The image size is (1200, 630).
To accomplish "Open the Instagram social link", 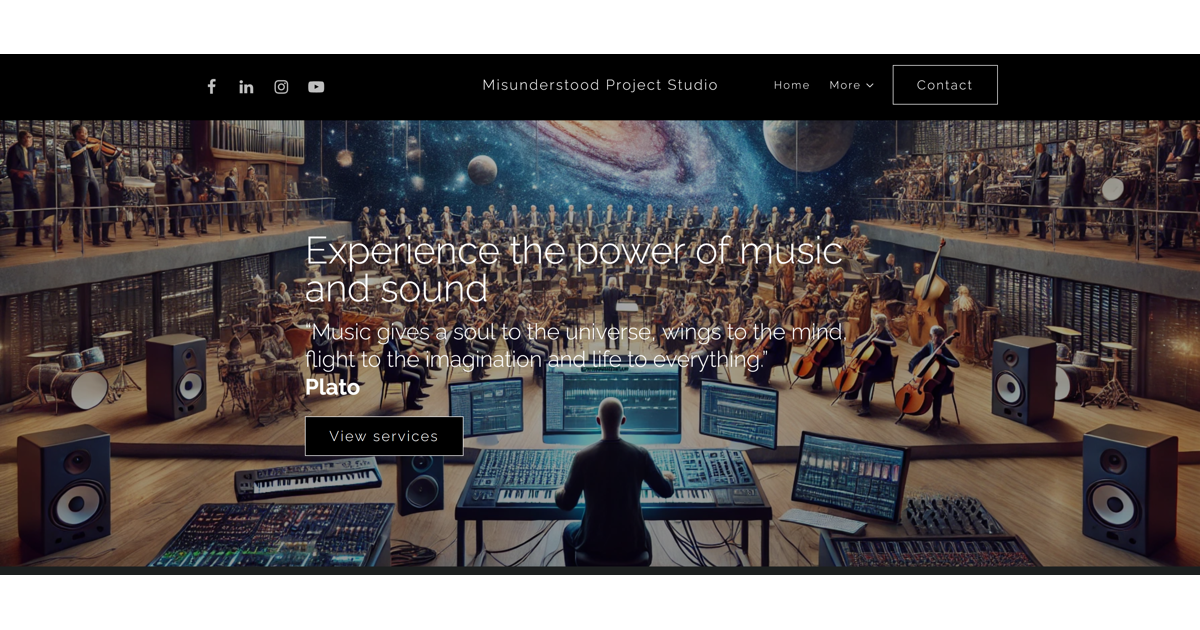I will pos(281,87).
